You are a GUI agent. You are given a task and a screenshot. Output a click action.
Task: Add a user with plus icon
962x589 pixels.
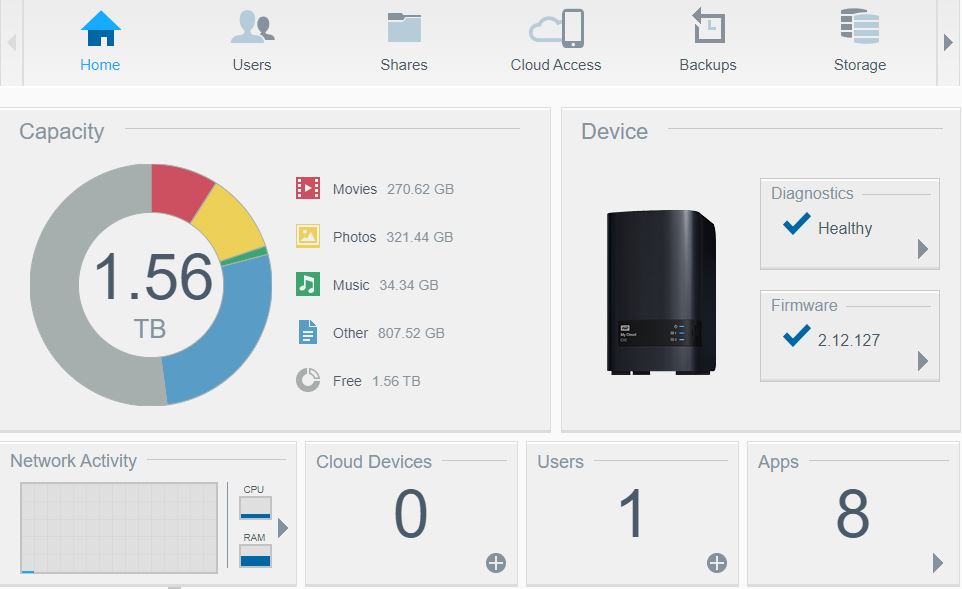[717, 563]
